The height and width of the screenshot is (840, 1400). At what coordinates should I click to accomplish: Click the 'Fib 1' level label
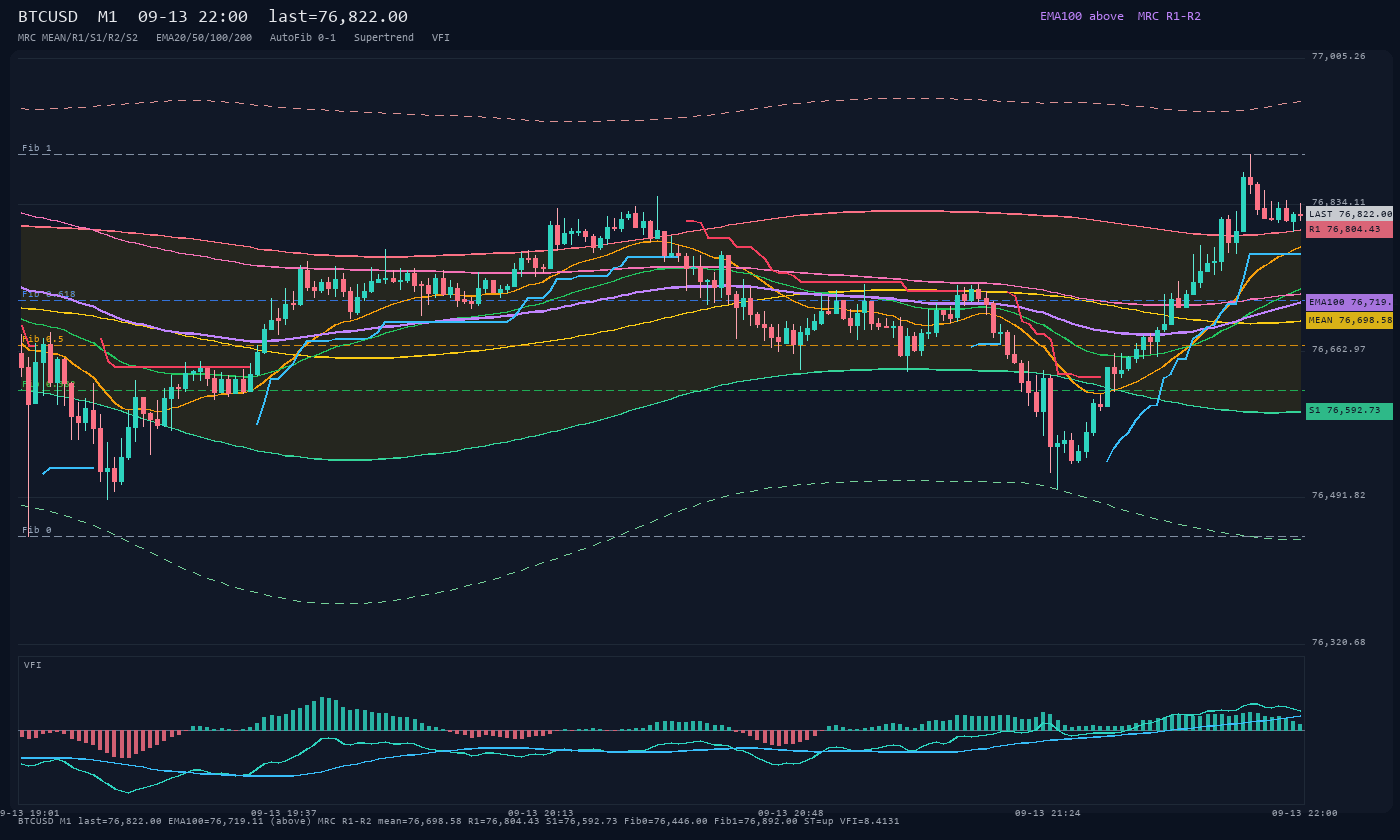tap(37, 148)
